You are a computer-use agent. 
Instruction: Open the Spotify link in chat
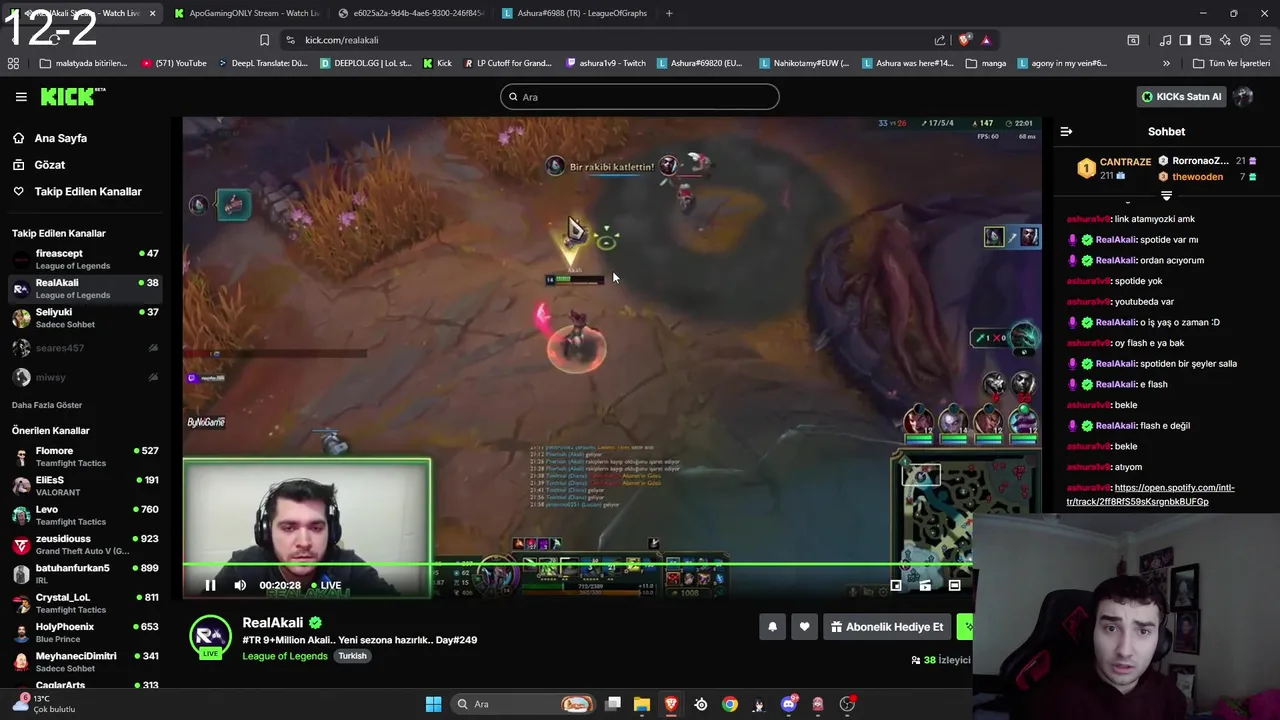click(1150, 494)
